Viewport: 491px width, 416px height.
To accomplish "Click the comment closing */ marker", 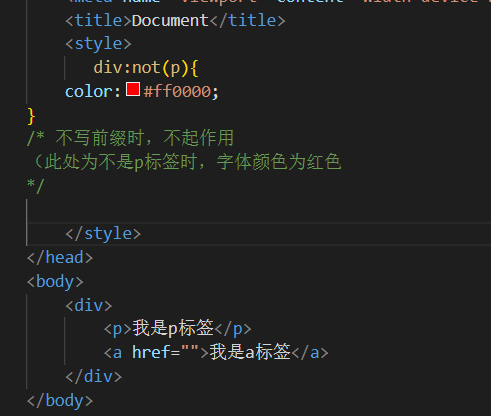I will point(35,186).
